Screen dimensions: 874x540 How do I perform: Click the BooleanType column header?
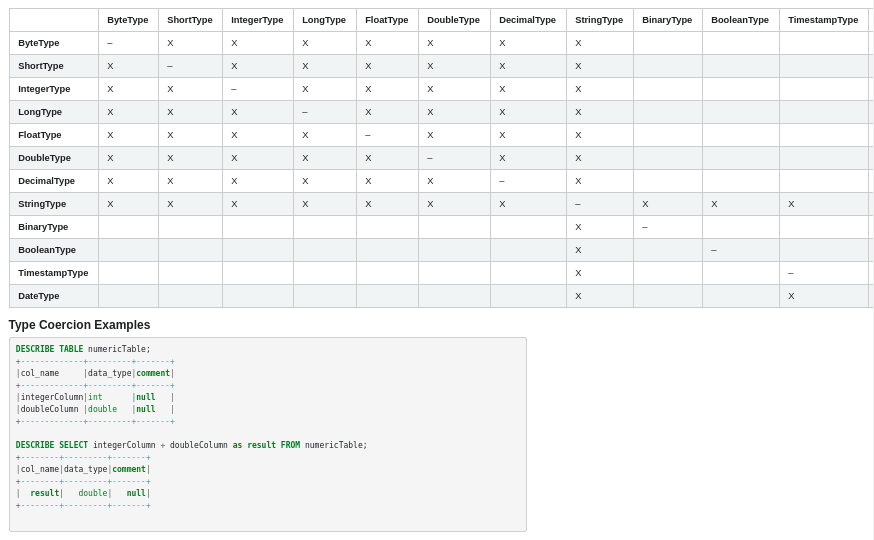point(740,20)
